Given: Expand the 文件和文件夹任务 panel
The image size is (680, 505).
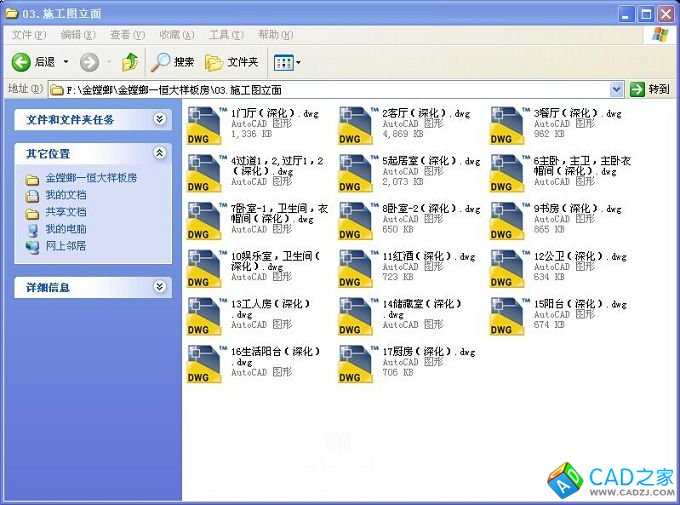Looking at the screenshot, I should pos(159,119).
